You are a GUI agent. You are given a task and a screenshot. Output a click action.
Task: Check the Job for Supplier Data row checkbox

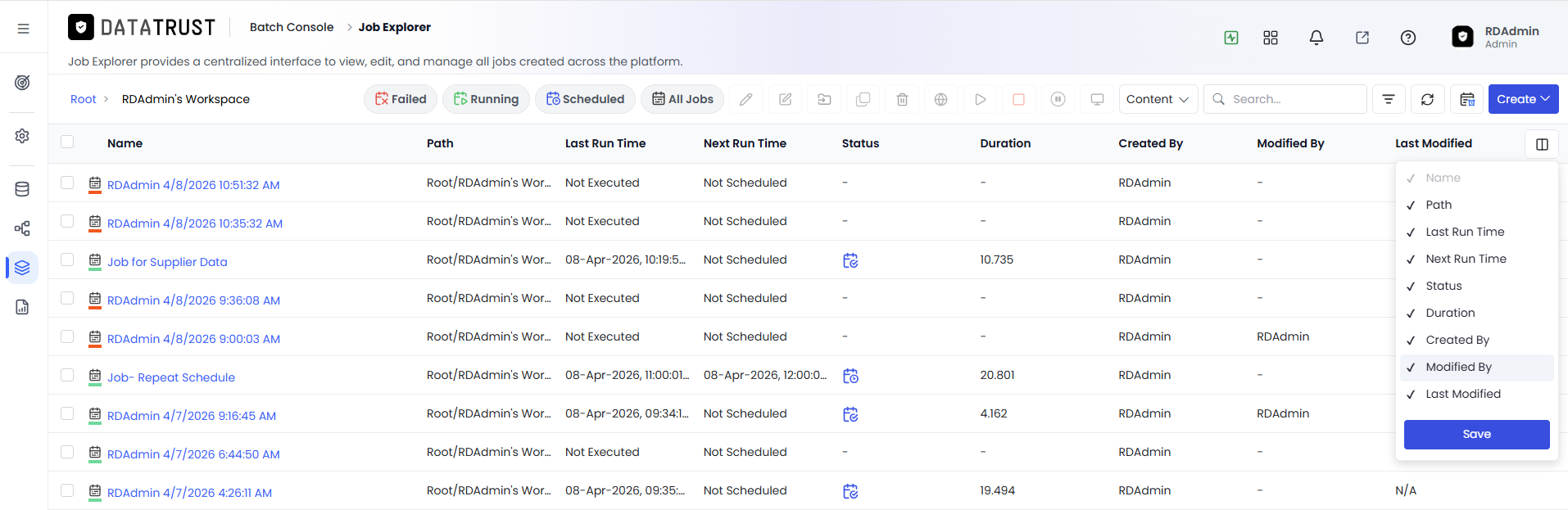pos(67,260)
